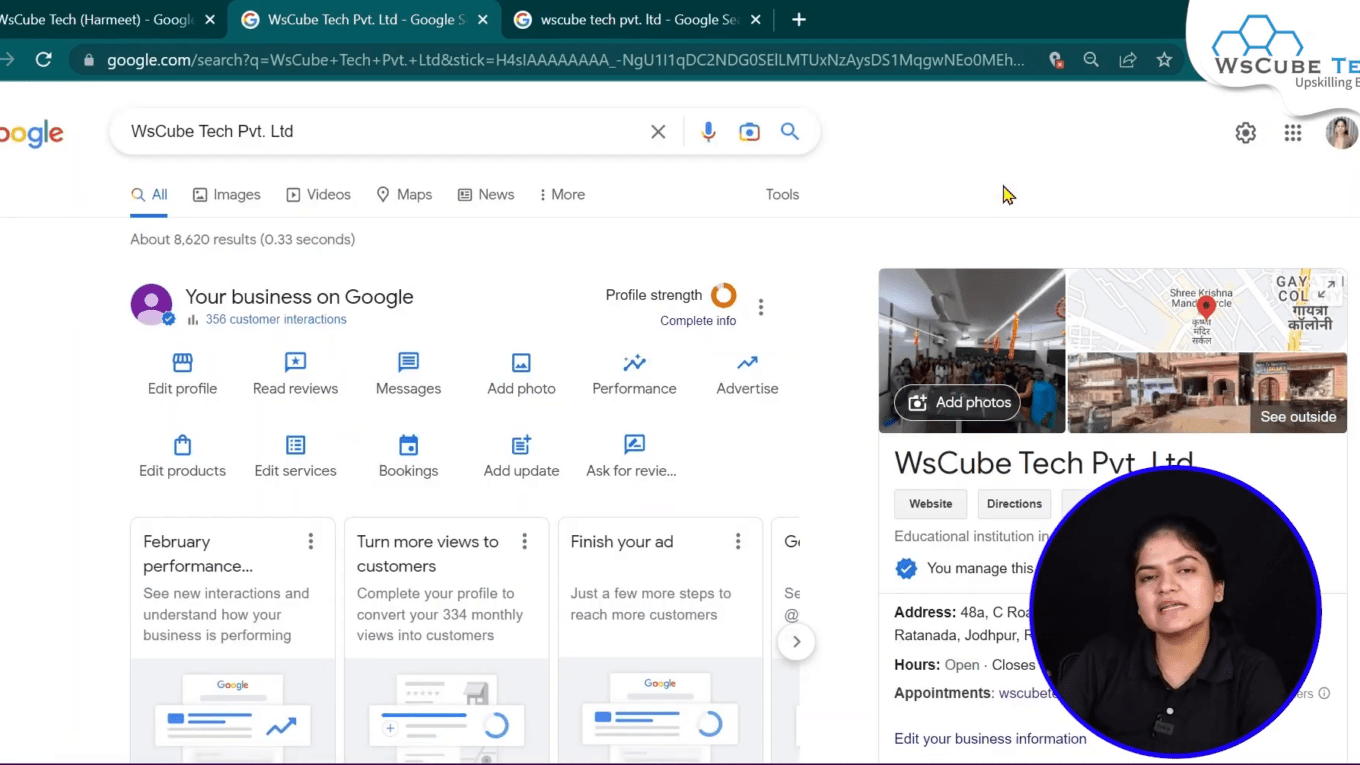The image size is (1360, 765).
Task: Click Add photos on business image
Action: click(x=957, y=403)
